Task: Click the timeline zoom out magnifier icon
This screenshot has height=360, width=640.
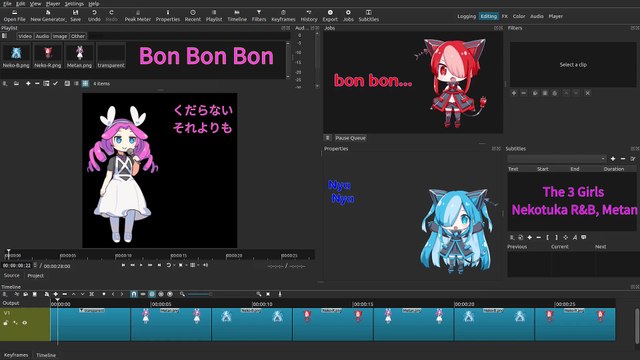Action: coord(182,294)
